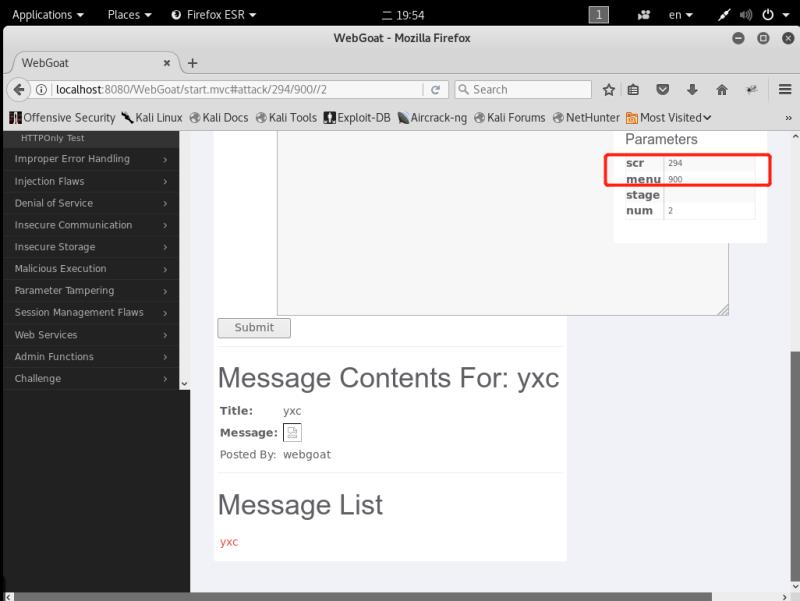Click the Submit button

point(254,328)
